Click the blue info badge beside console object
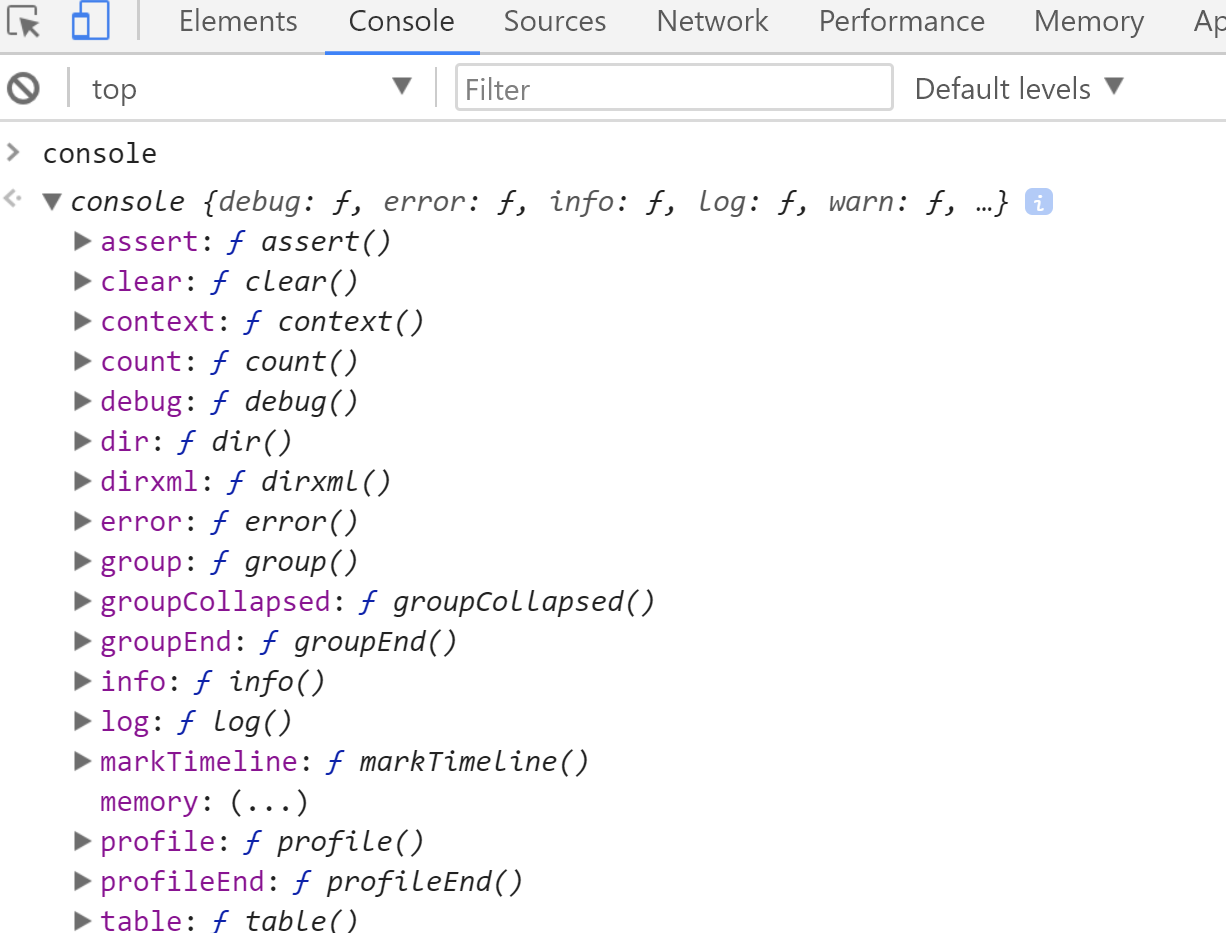The width and height of the screenshot is (1226, 933). (1039, 202)
